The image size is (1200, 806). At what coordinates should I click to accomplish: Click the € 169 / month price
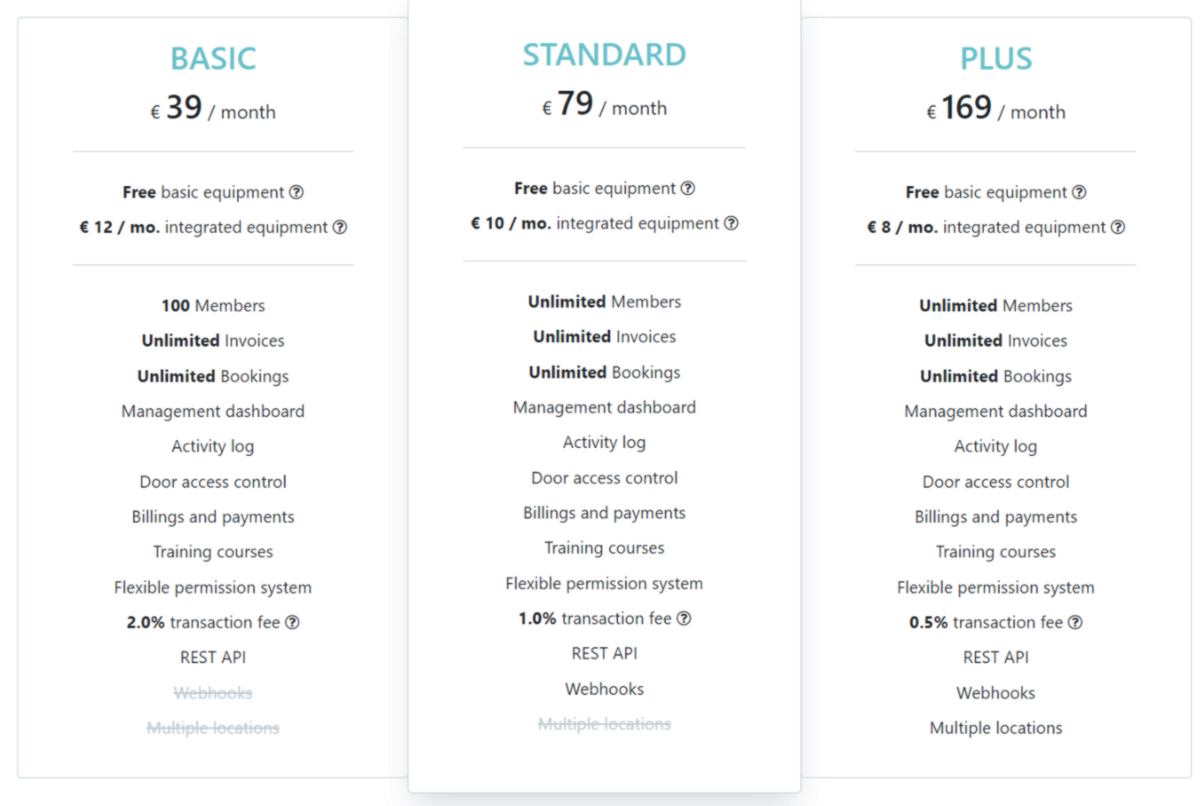[996, 109]
